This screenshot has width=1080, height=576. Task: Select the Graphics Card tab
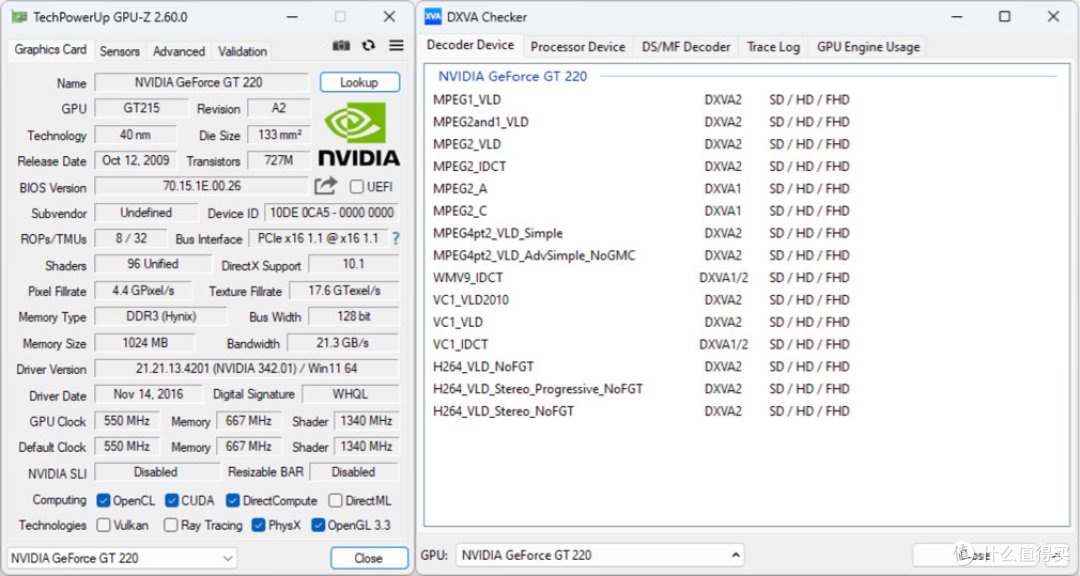coord(50,50)
